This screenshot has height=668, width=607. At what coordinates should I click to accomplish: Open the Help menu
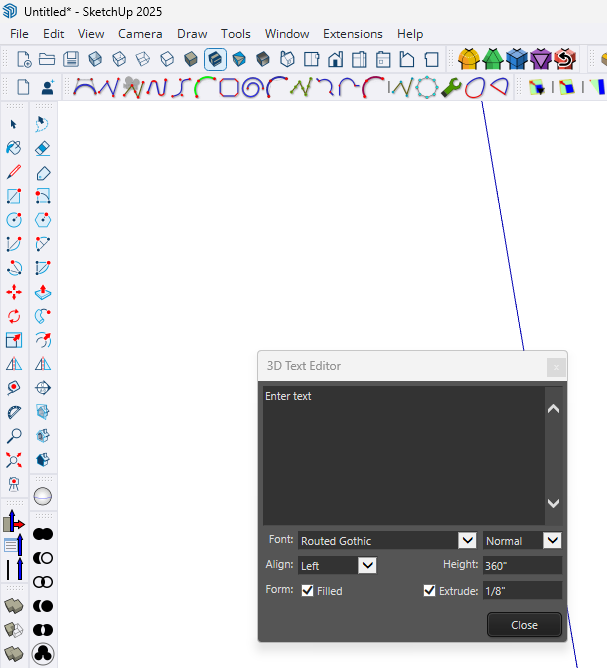coord(410,34)
